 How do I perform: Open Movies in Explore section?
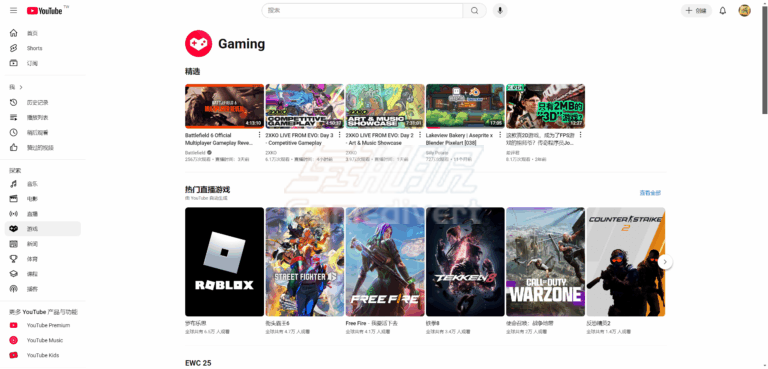point(43,198)
